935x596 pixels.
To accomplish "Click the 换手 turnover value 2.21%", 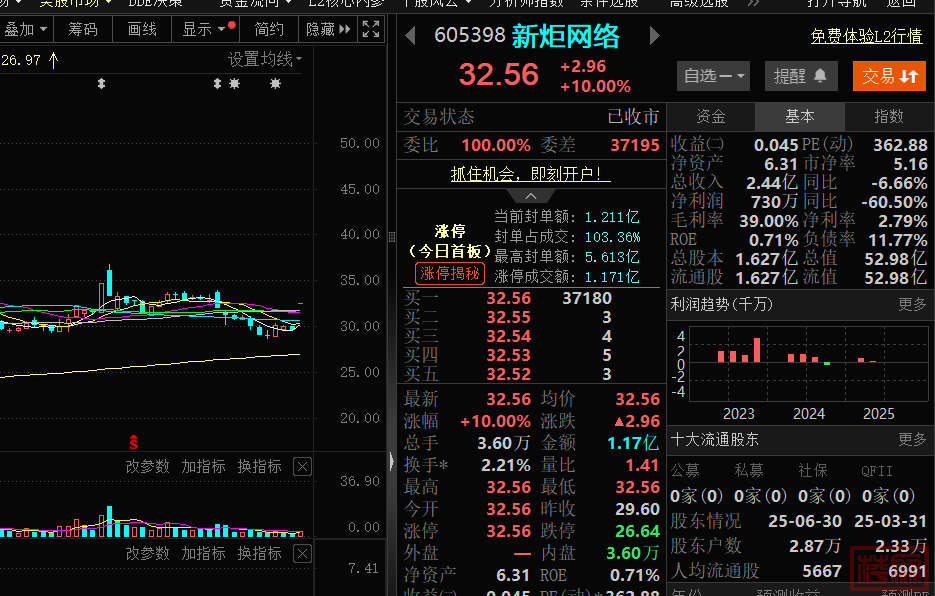I will (x=506, y=465).
